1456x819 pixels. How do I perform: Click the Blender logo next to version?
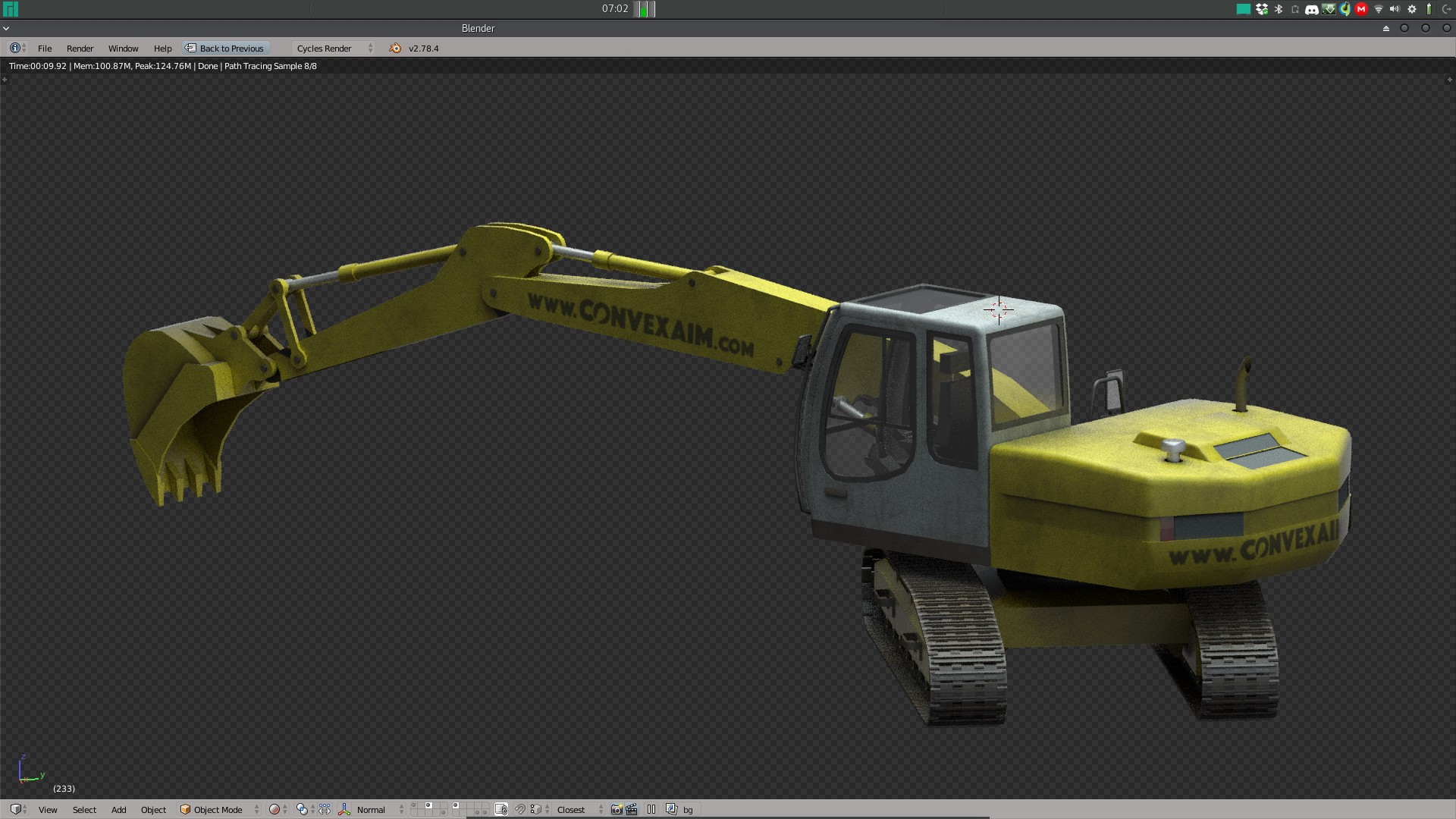point(395,48)
